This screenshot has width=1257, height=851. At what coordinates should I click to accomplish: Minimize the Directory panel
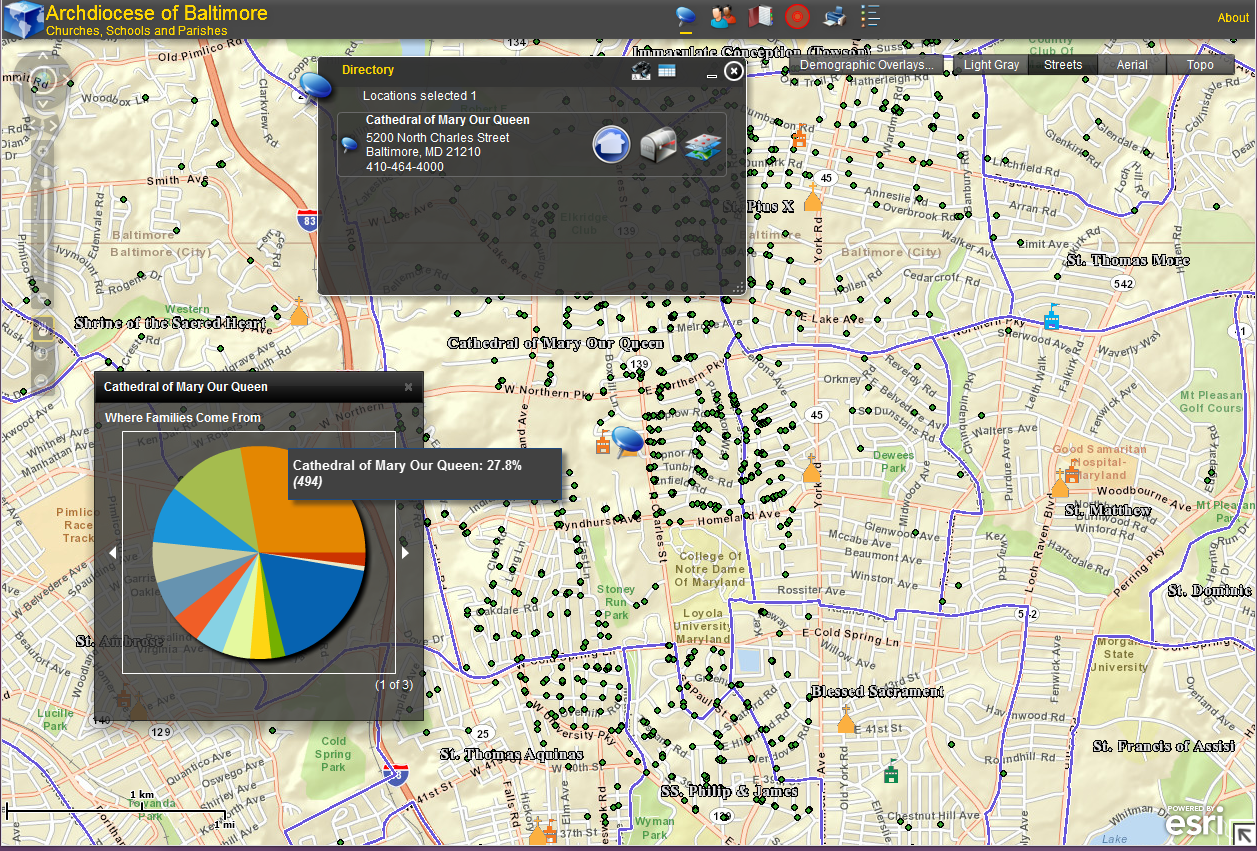(711, 76)
